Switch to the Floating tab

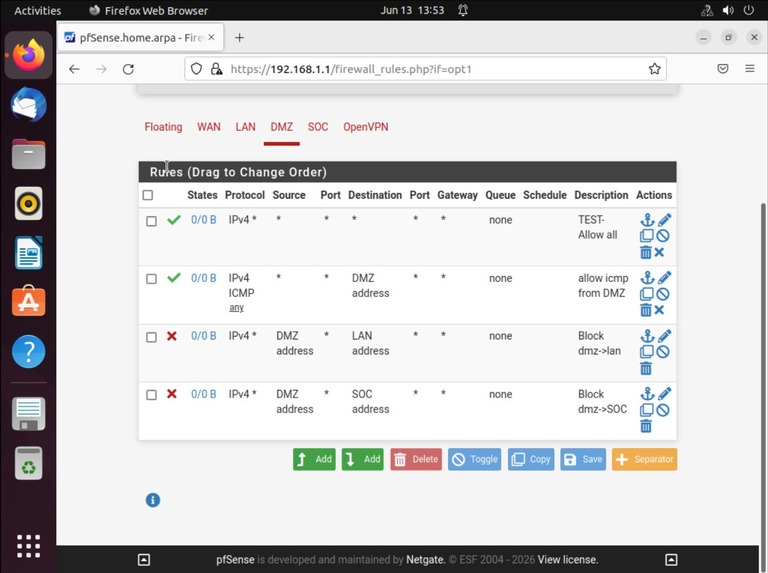coord(163,127)
